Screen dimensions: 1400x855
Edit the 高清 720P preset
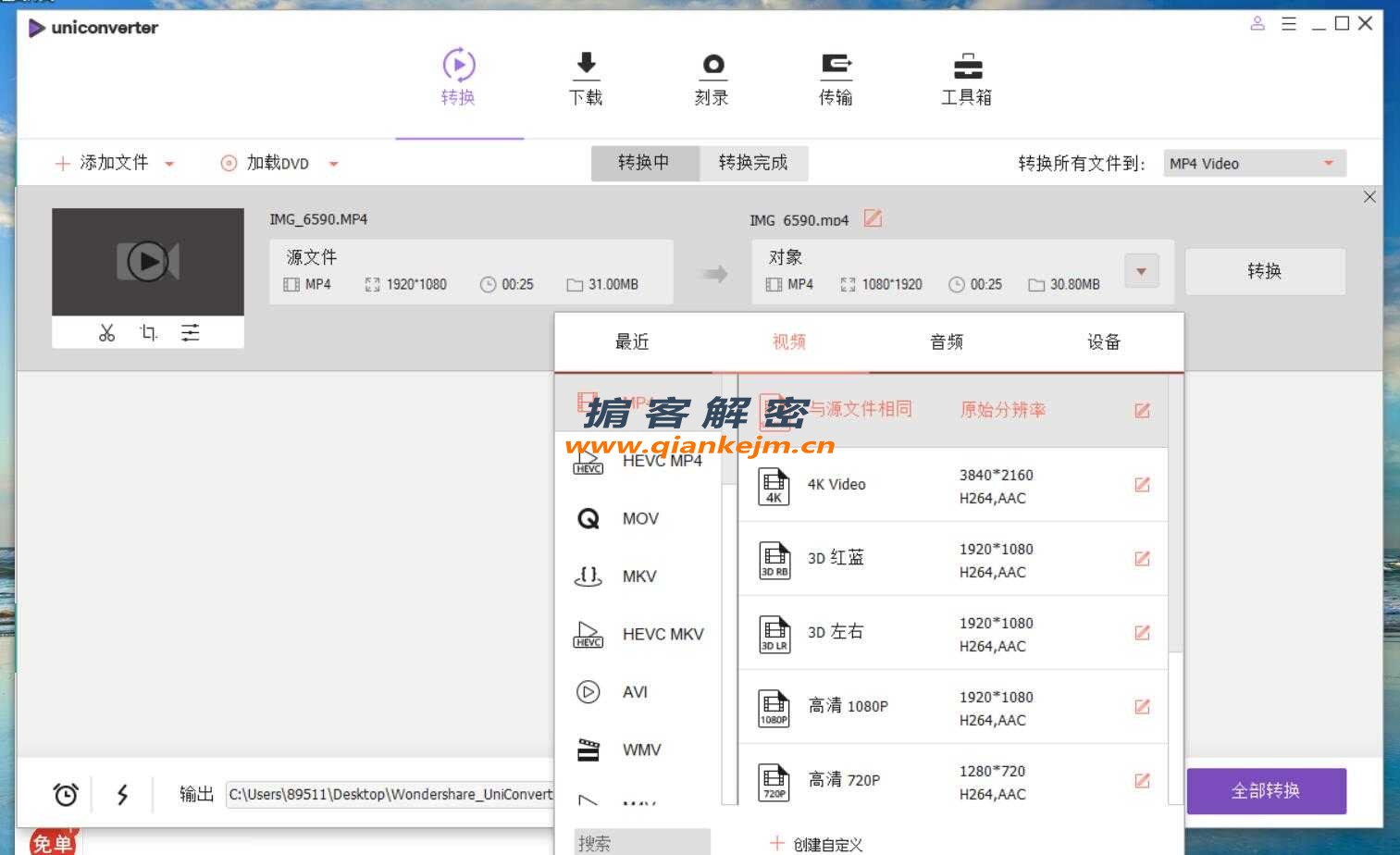(x=1143, y=781)
